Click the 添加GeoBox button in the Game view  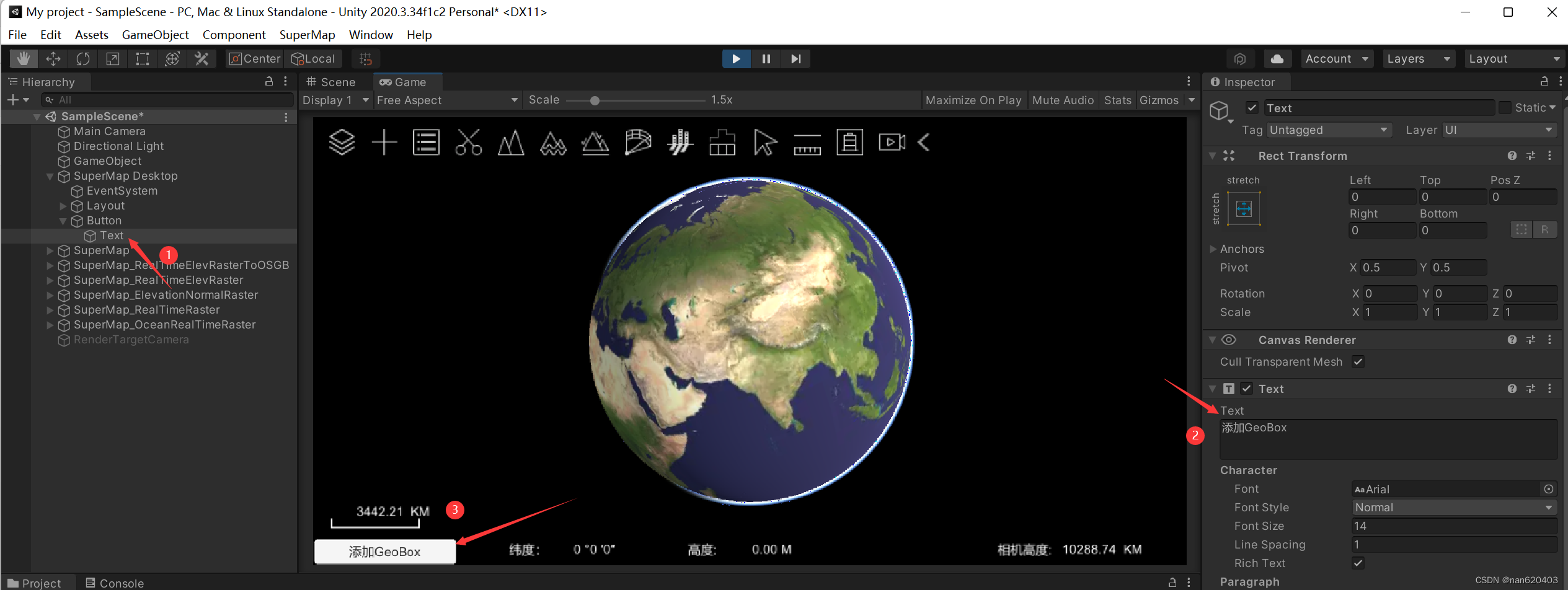[x=384, y=551]
